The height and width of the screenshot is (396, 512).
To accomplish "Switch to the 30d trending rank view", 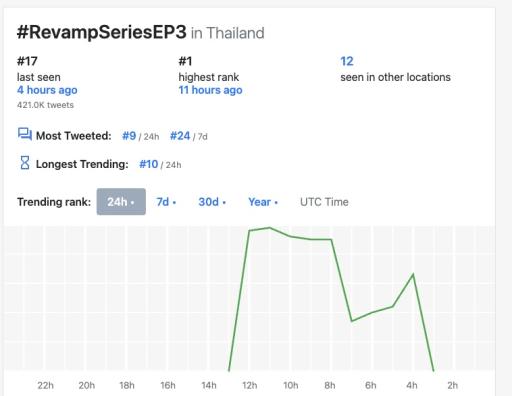I will pos(212,202).
